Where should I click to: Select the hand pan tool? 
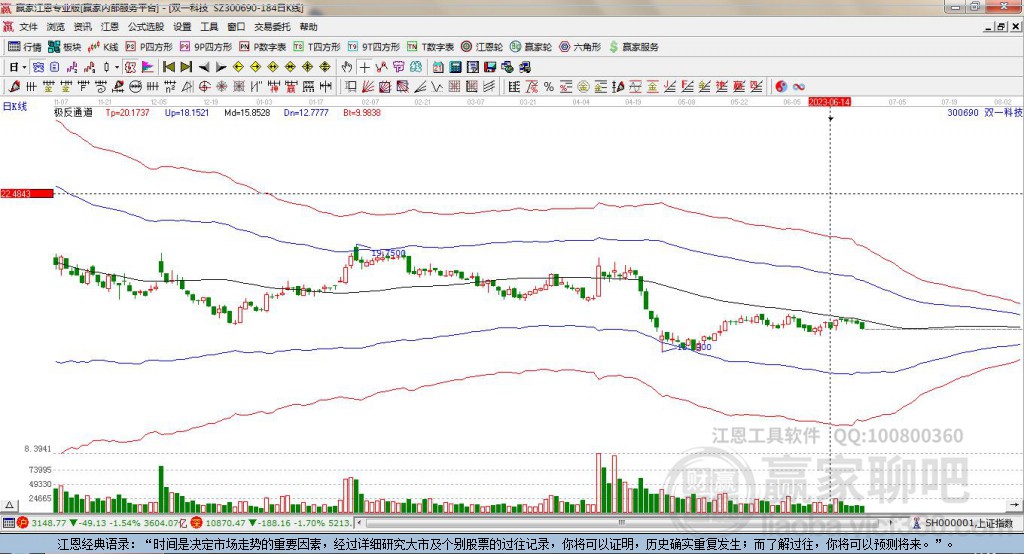[x=347, y=67]
